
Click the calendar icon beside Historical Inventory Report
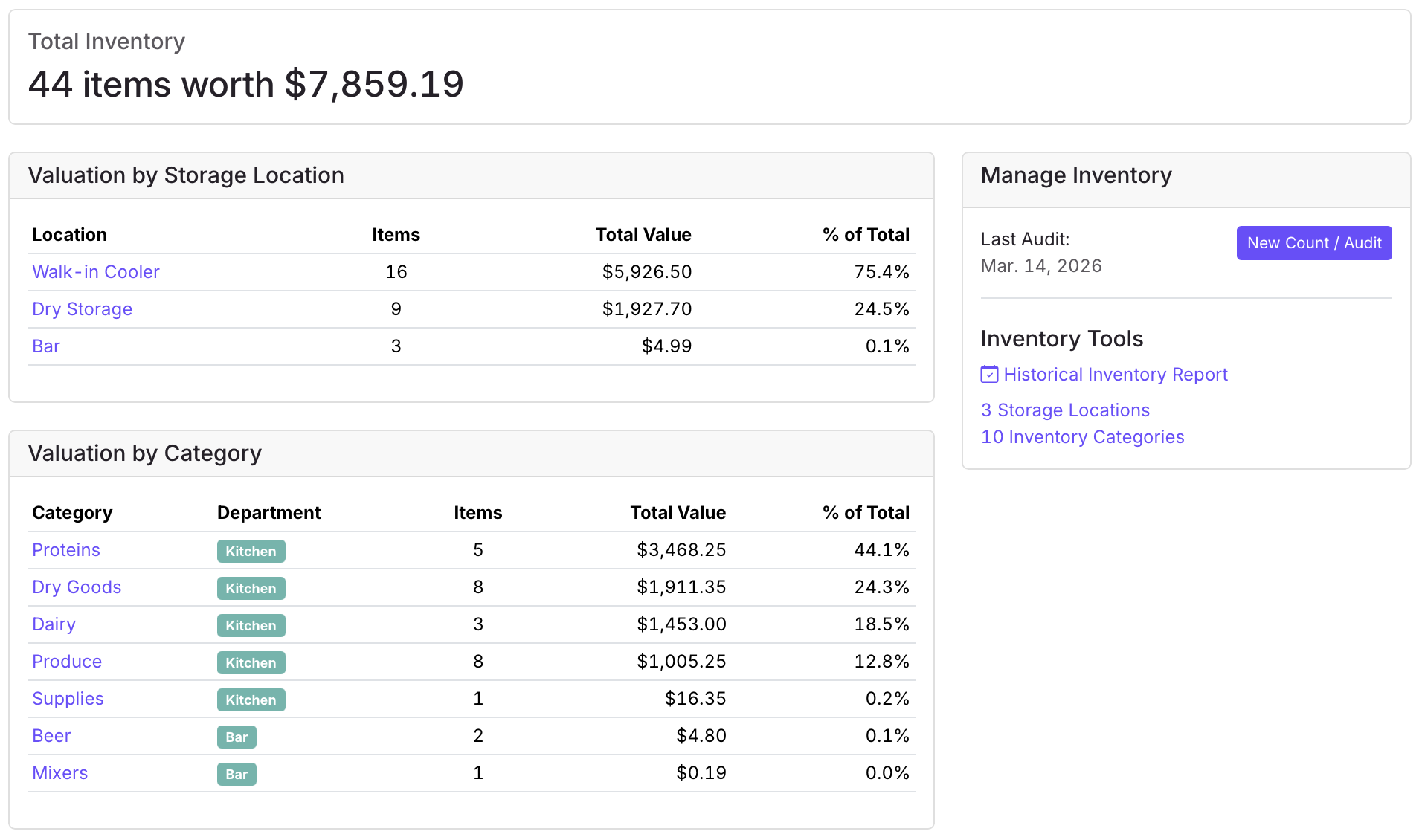click(x=989, y=374)
